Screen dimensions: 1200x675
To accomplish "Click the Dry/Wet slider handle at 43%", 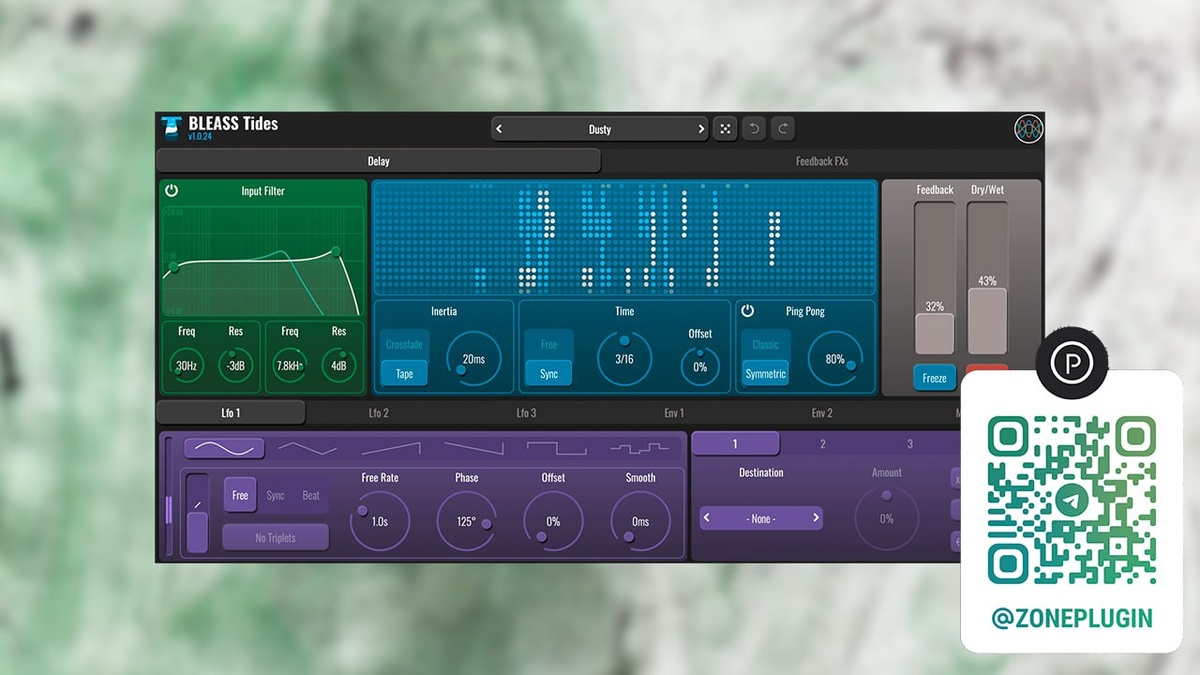I will tap(987, 321).
